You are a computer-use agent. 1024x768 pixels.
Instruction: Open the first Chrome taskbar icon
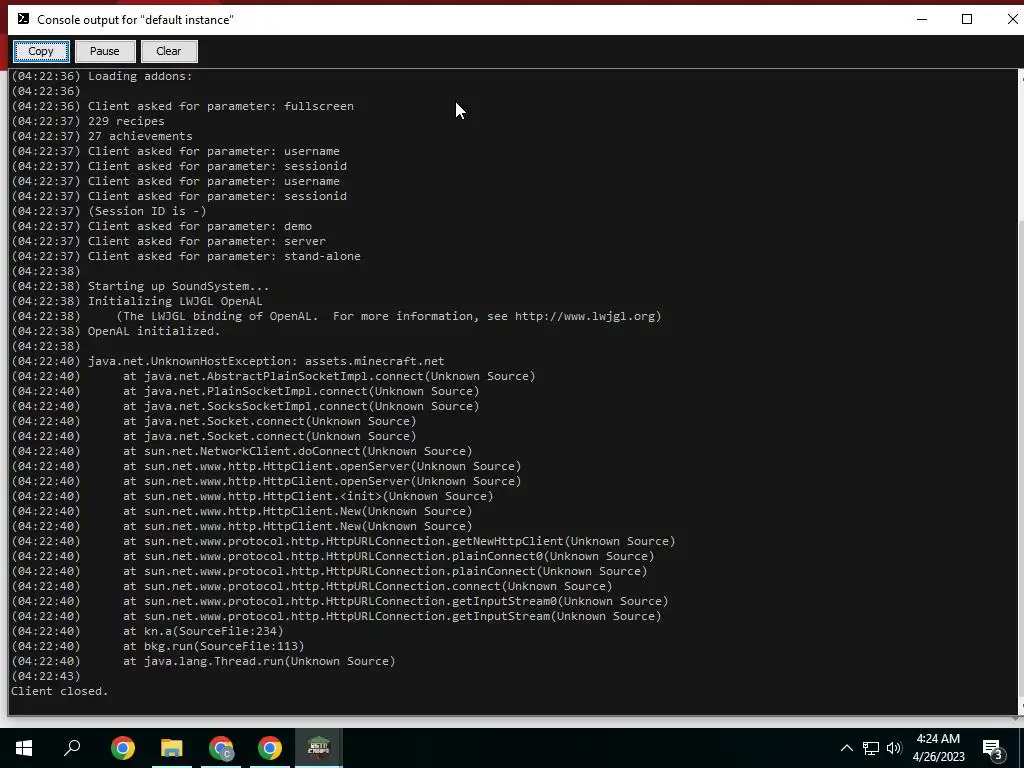click(x=123, y=748)
